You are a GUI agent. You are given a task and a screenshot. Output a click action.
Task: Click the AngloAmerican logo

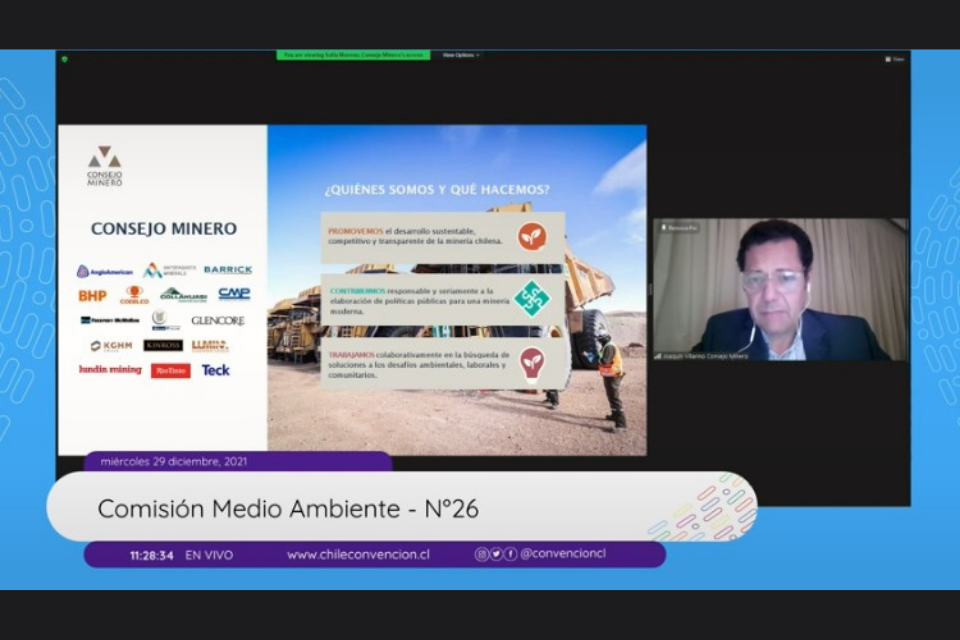(x=105, y=271)
